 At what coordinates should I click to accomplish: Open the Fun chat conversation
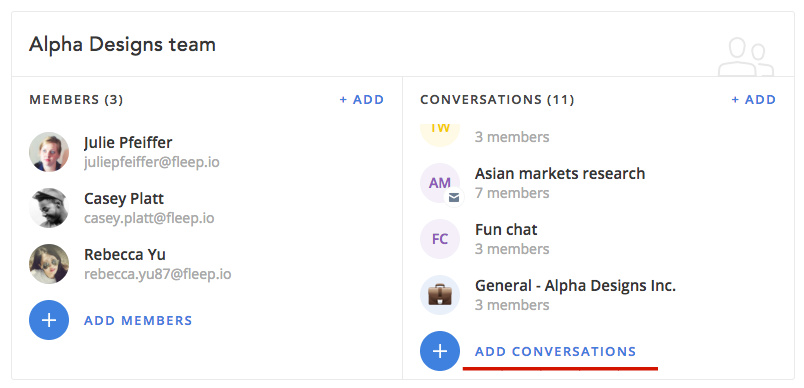pos(506,230)
